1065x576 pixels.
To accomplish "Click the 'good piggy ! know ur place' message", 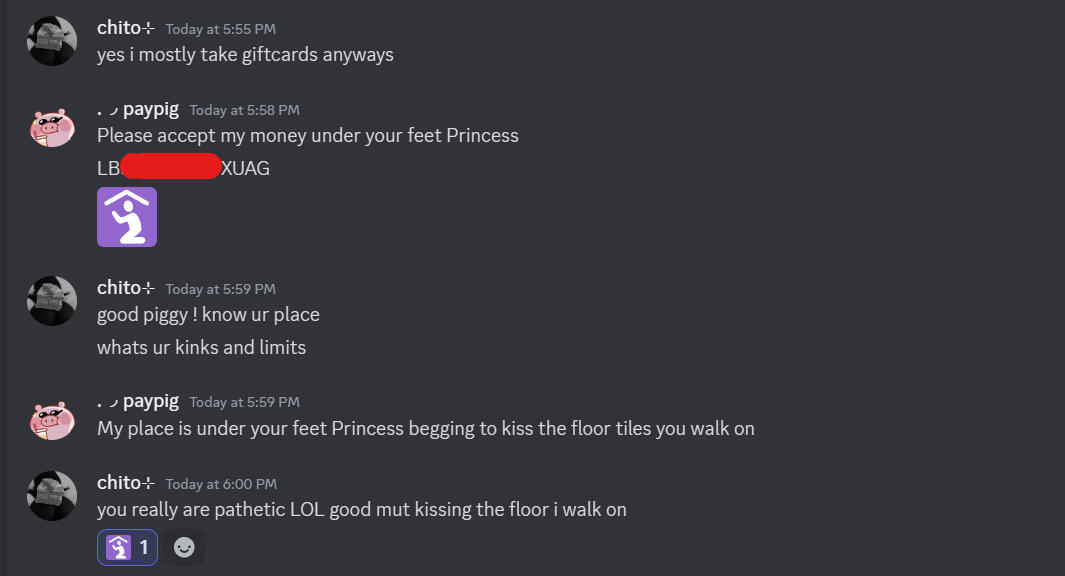I will pos(208,314).
